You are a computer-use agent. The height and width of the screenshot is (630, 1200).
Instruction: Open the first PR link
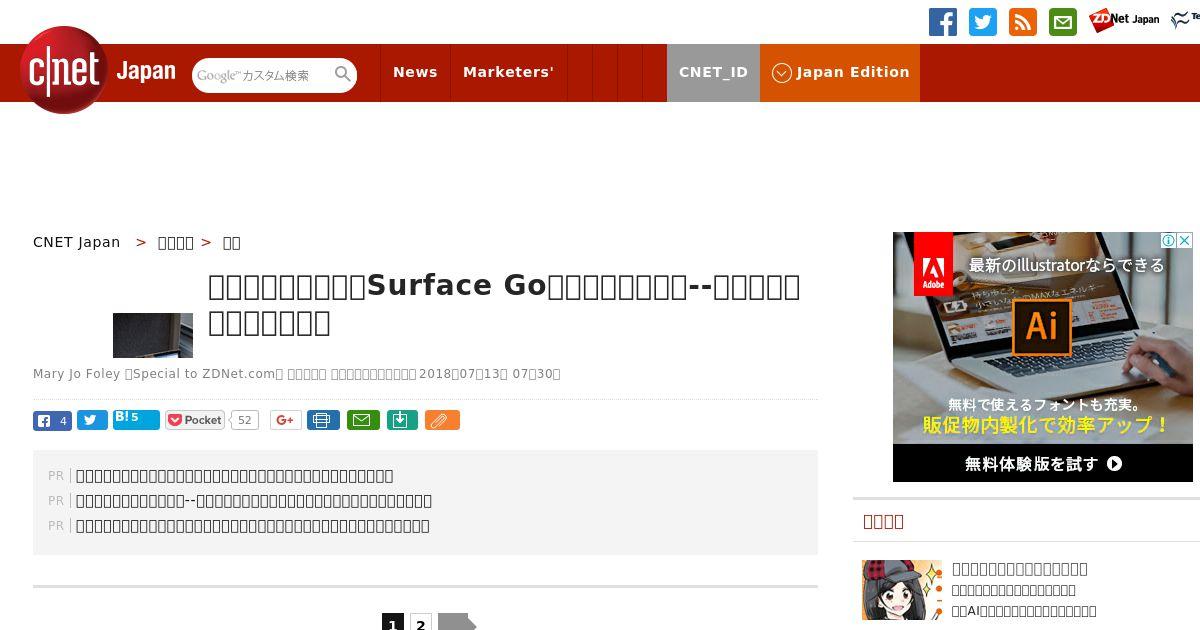point(235,476)
